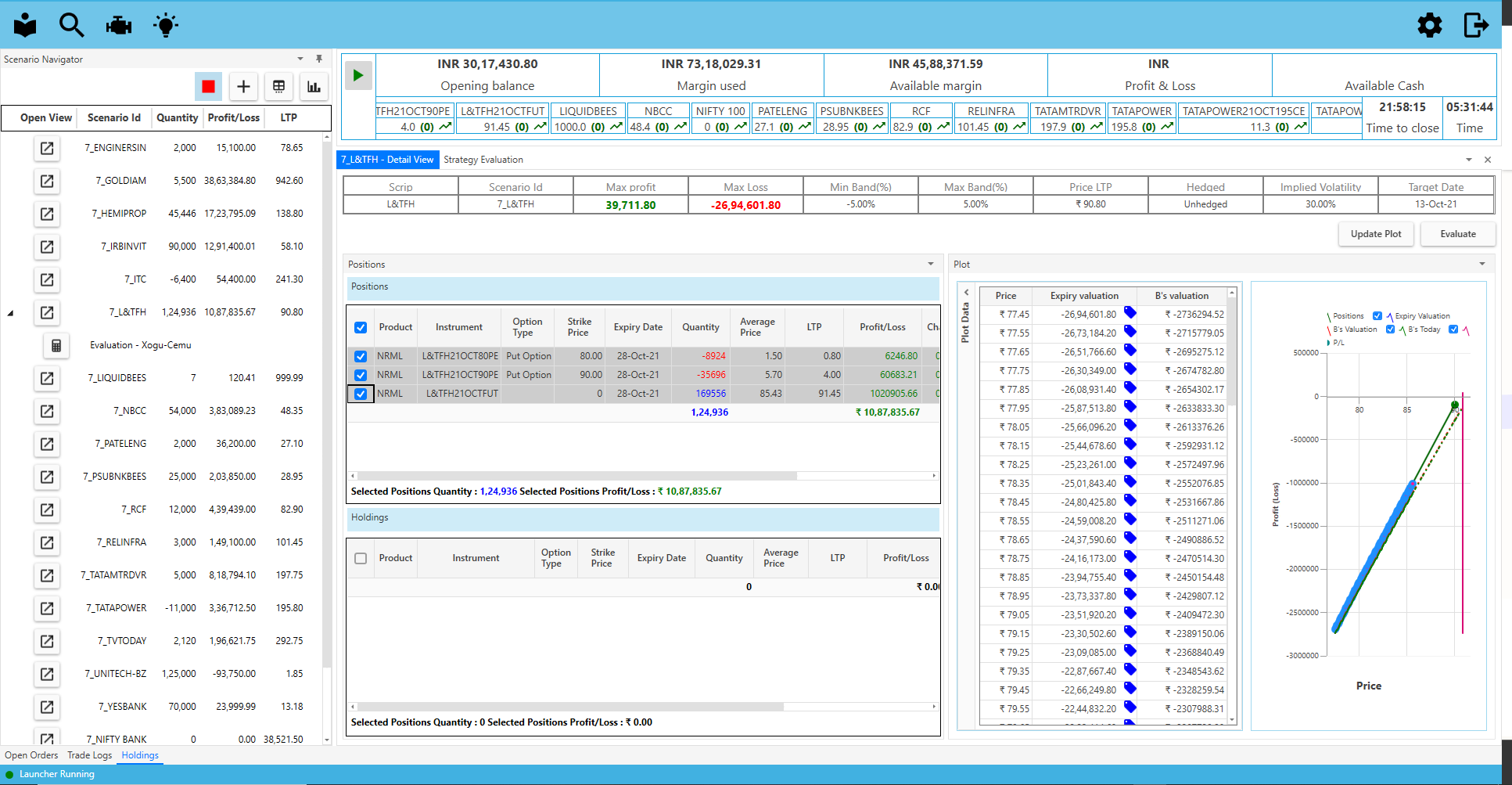Click the RELINFRA ticker tile
Viewport: 1512px width, 785px height.
(x=991, y=119)
